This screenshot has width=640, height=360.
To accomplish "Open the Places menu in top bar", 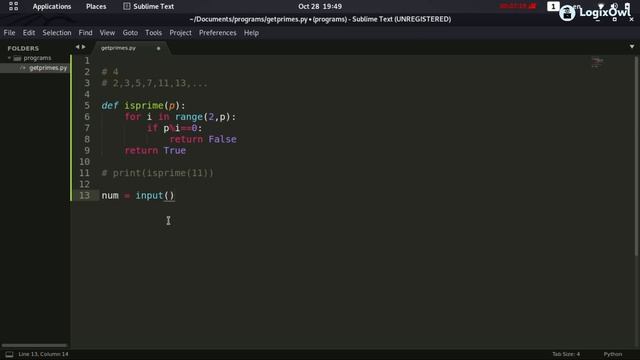I will (x=96, y=7).
